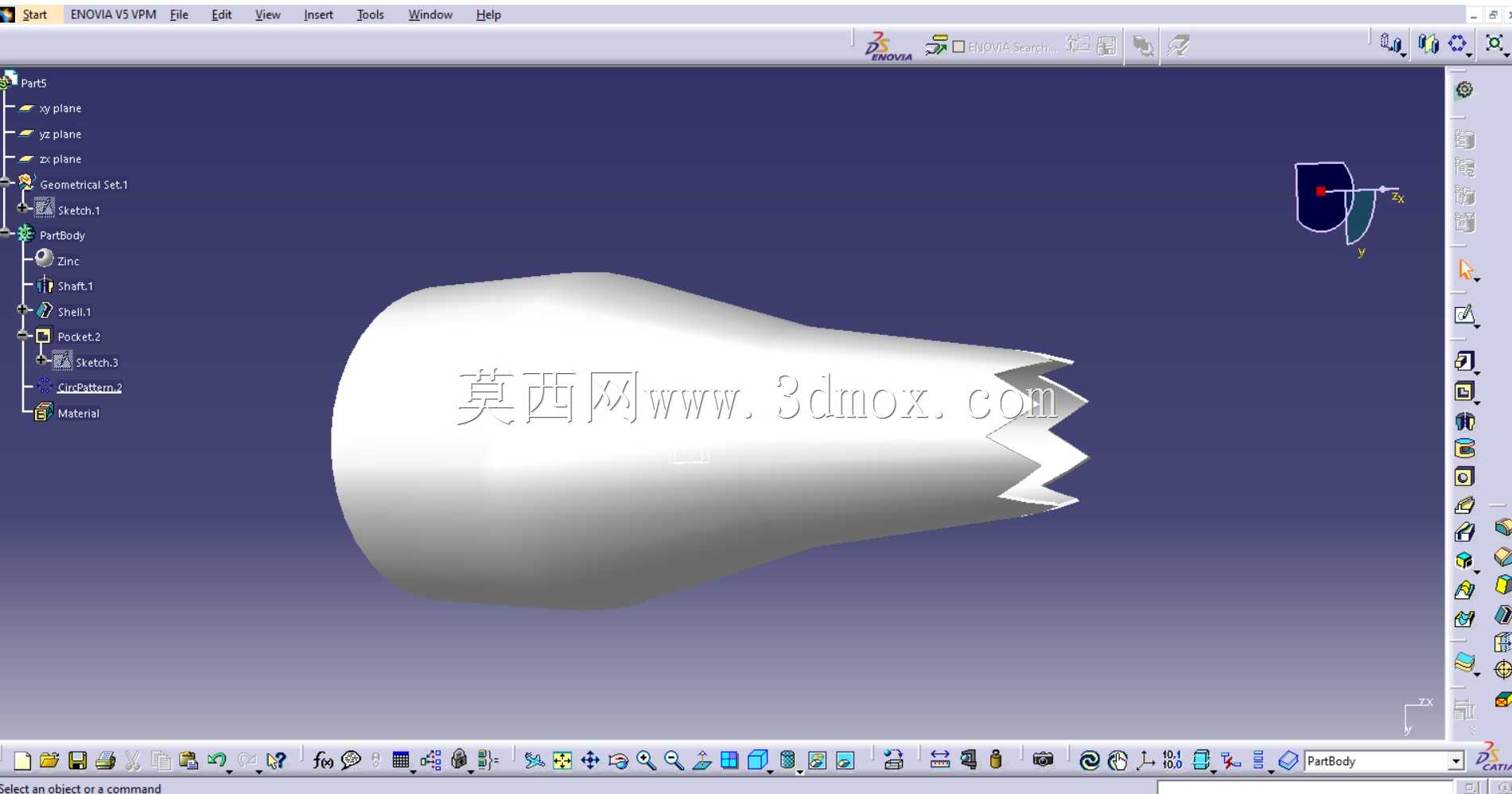Select the Pan tool icon
1512x794 pixels.
pos(590,761)
